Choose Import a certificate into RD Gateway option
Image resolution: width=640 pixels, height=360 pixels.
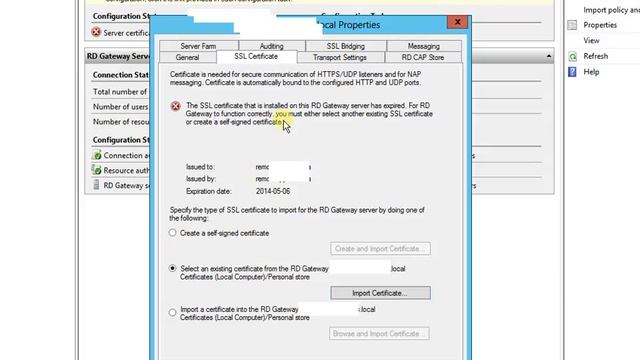click(x=173, y=313)
